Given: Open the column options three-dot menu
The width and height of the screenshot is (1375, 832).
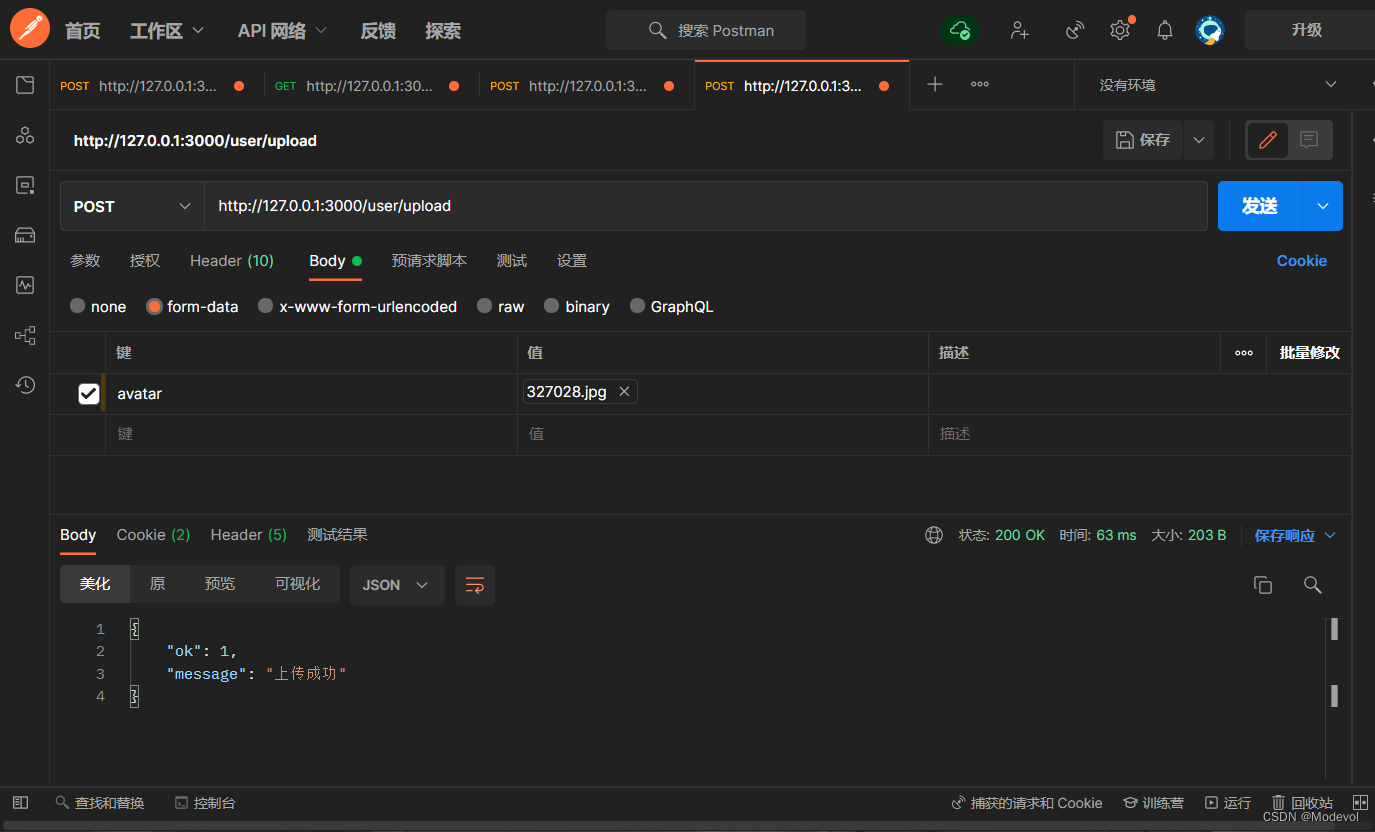Looking at the screenshot, I should 1244,353.
